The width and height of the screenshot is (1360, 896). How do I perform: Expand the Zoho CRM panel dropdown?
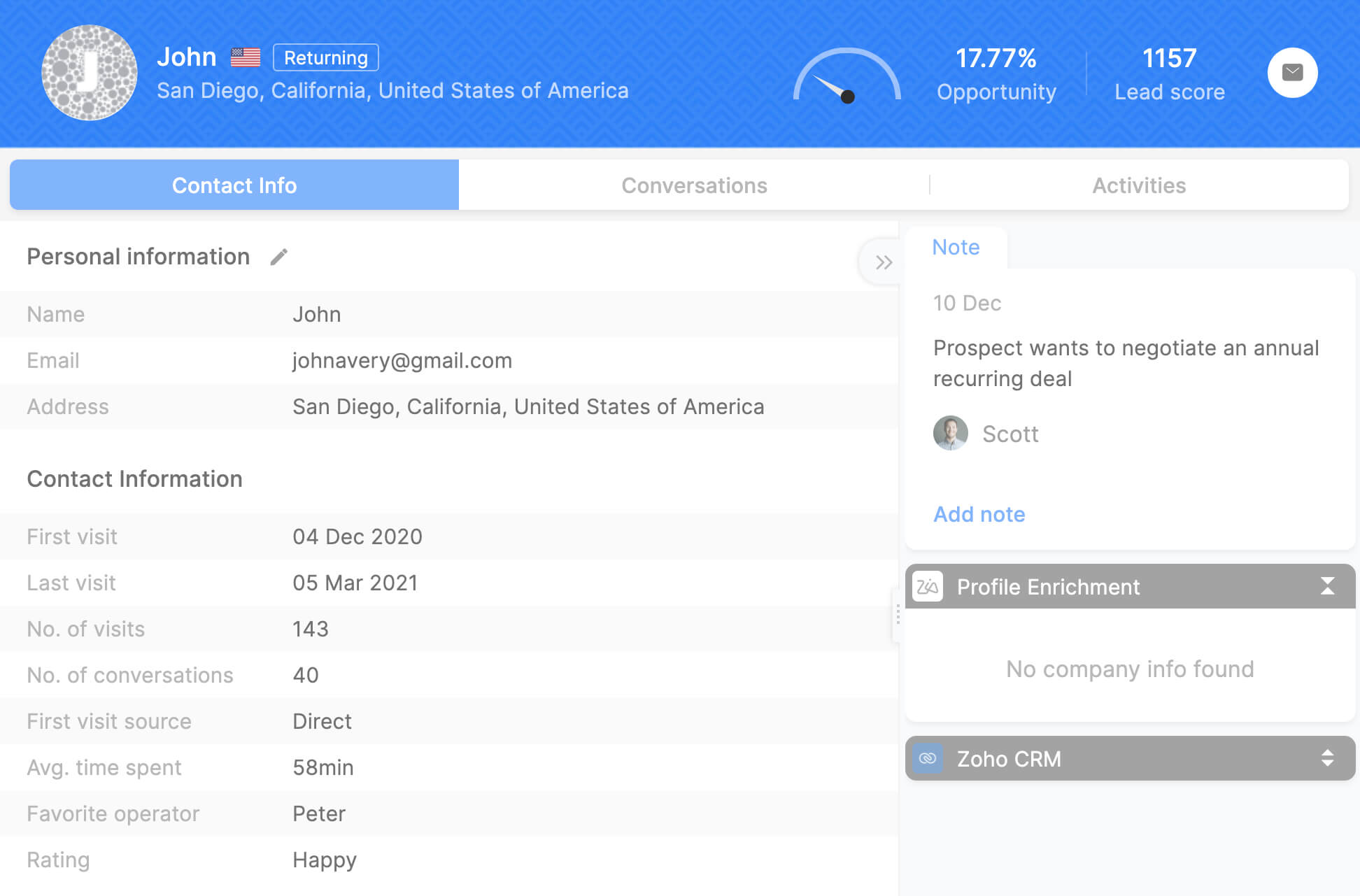pos(1328,758)
